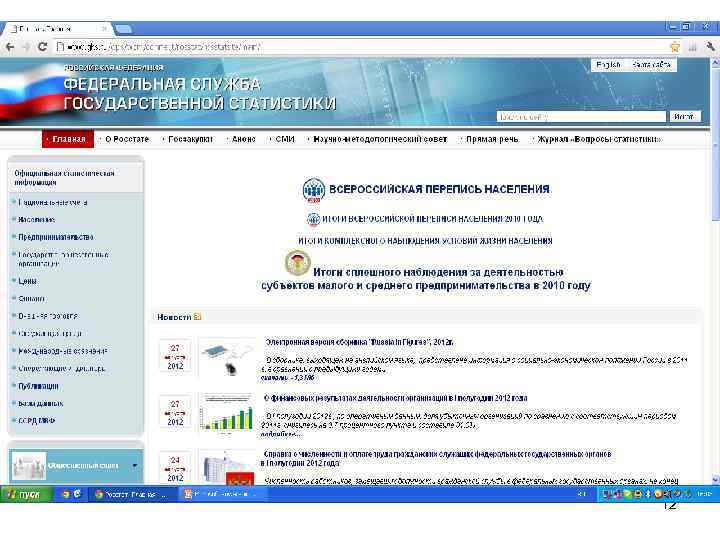This screenshot has height=540, width=720.
Task: Click the census logo icon beside Всероссийская перепись населения
Action: pos(314,190)
